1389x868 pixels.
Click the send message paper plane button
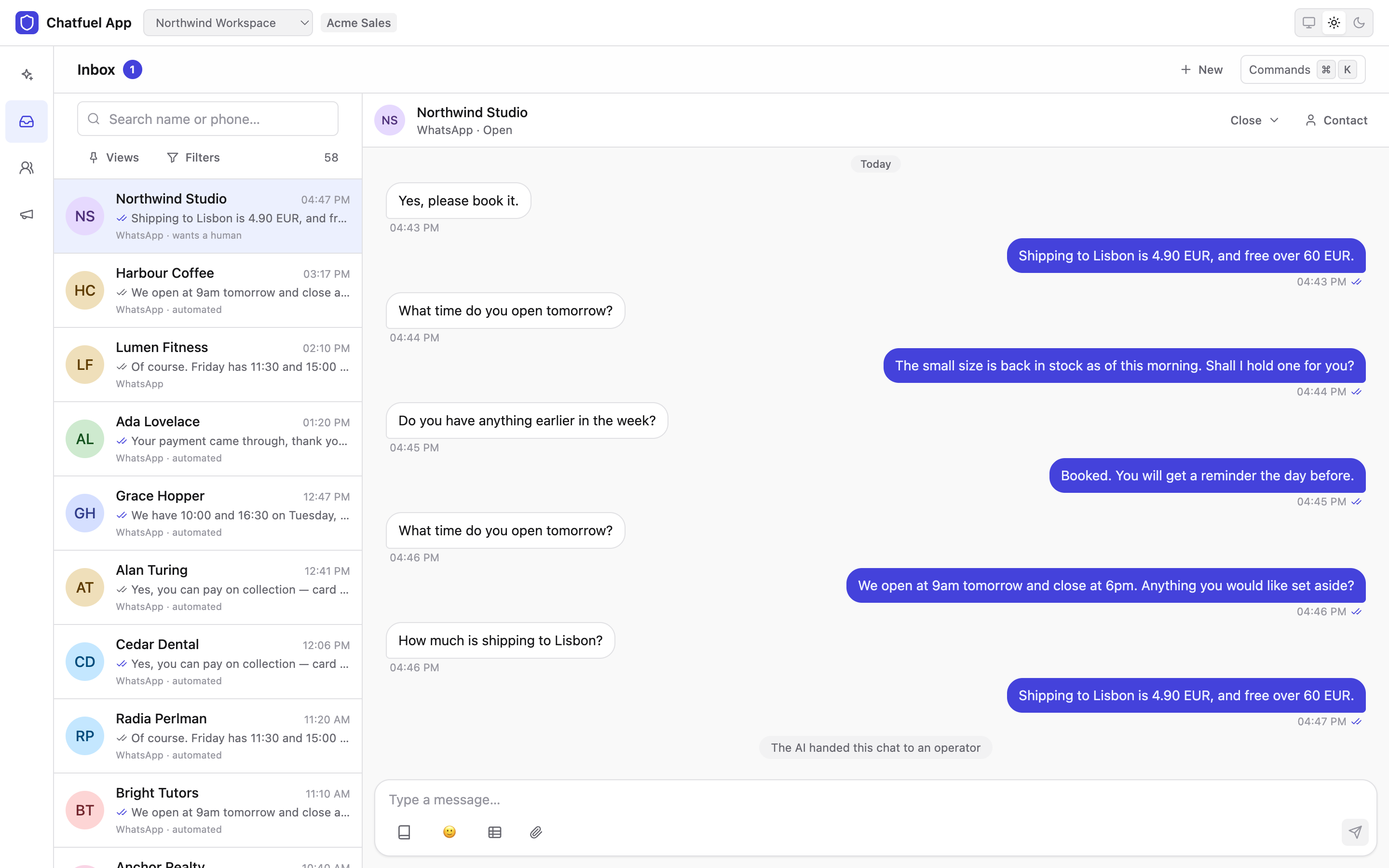coord(1355,832)
